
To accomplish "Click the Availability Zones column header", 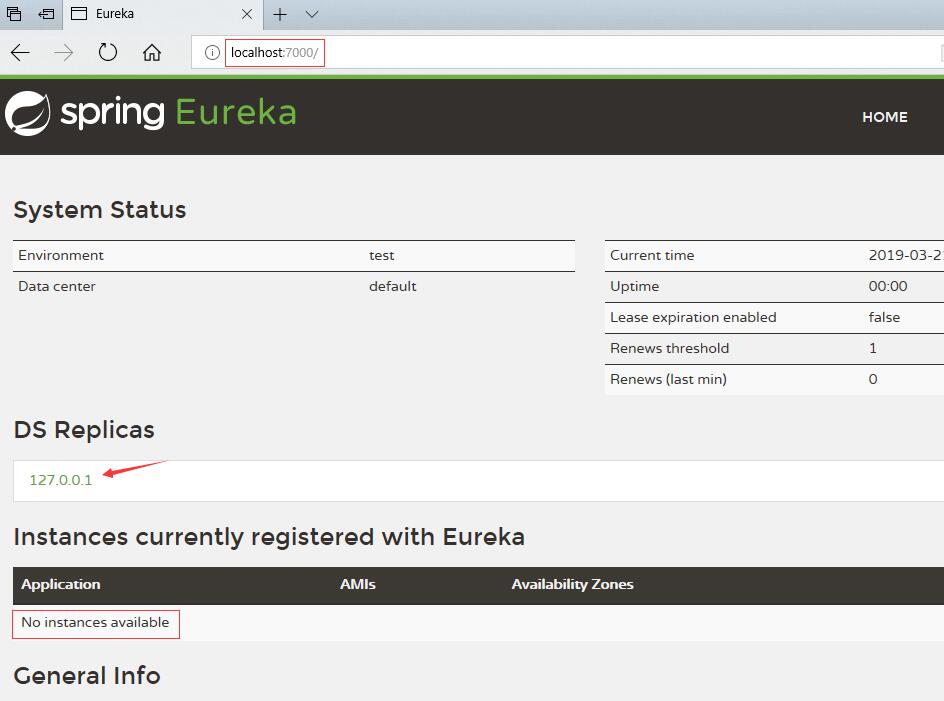I will (x=572, y=585).
